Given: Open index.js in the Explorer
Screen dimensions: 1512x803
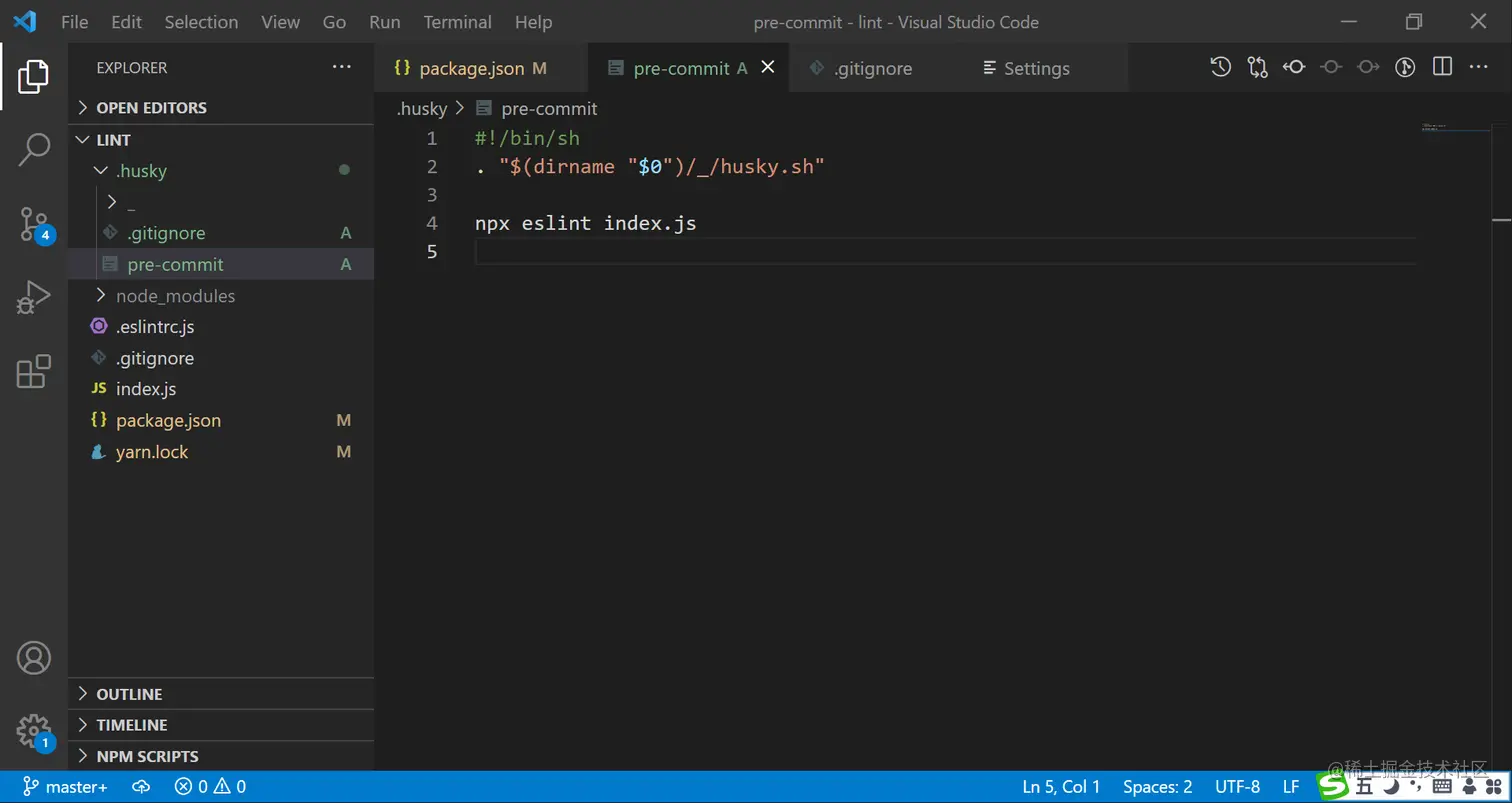Looking at the screenshot, I should point(221,389).
